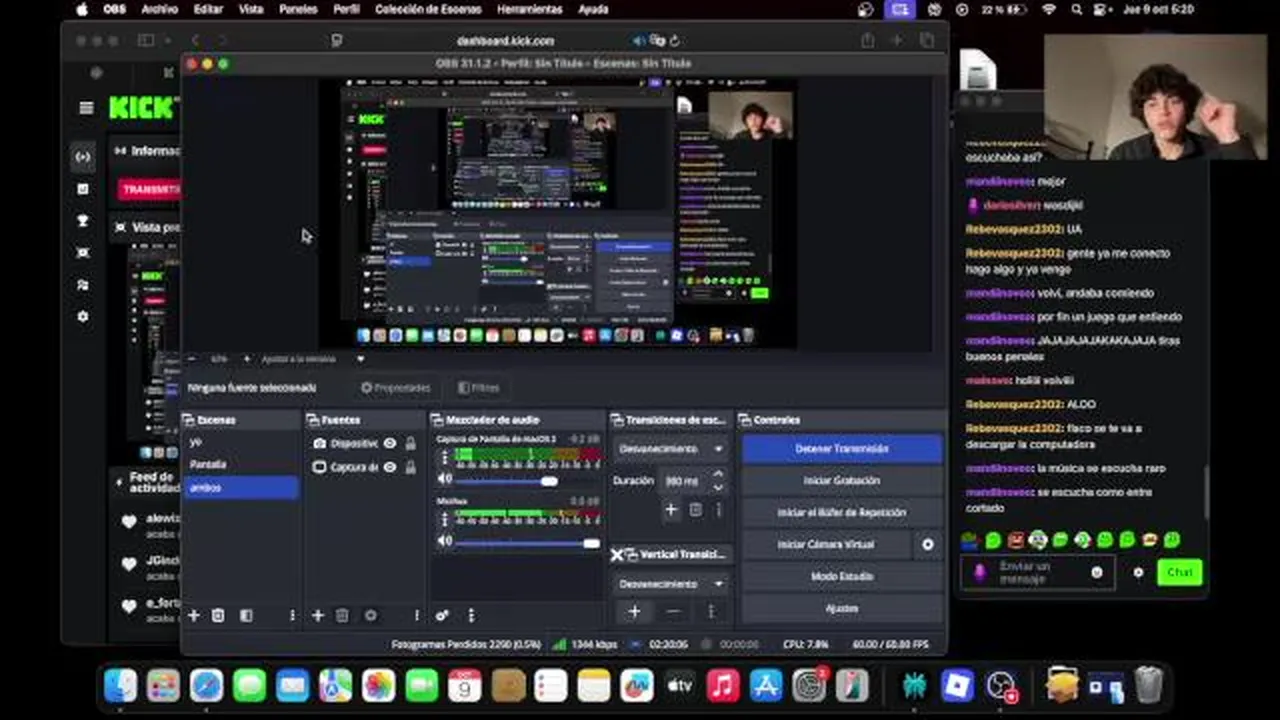1280x720 pixels.
Task: Select the yo scene
Action: point(240,441)
